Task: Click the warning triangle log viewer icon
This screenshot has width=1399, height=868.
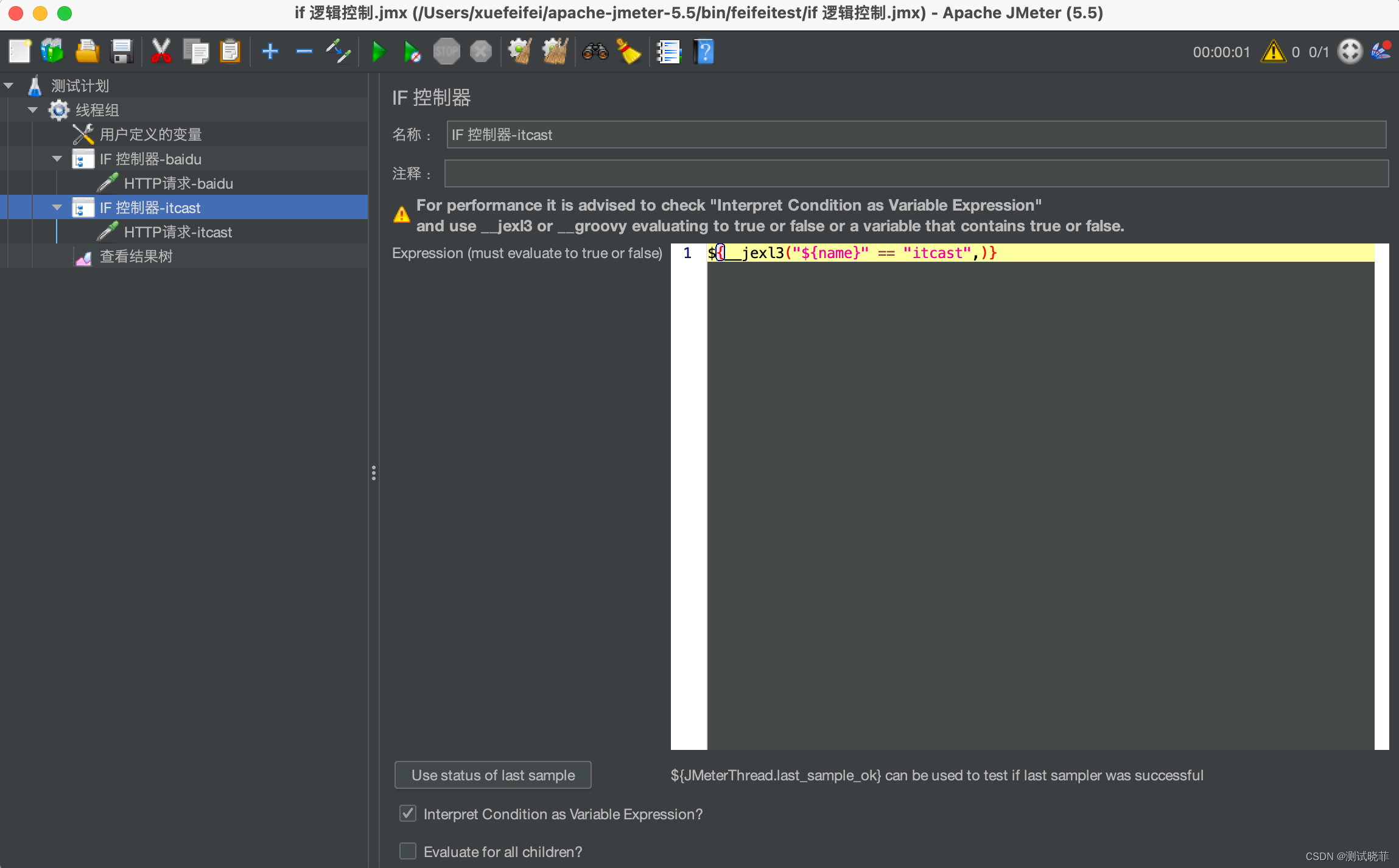Action: [x=1273, y=52]
